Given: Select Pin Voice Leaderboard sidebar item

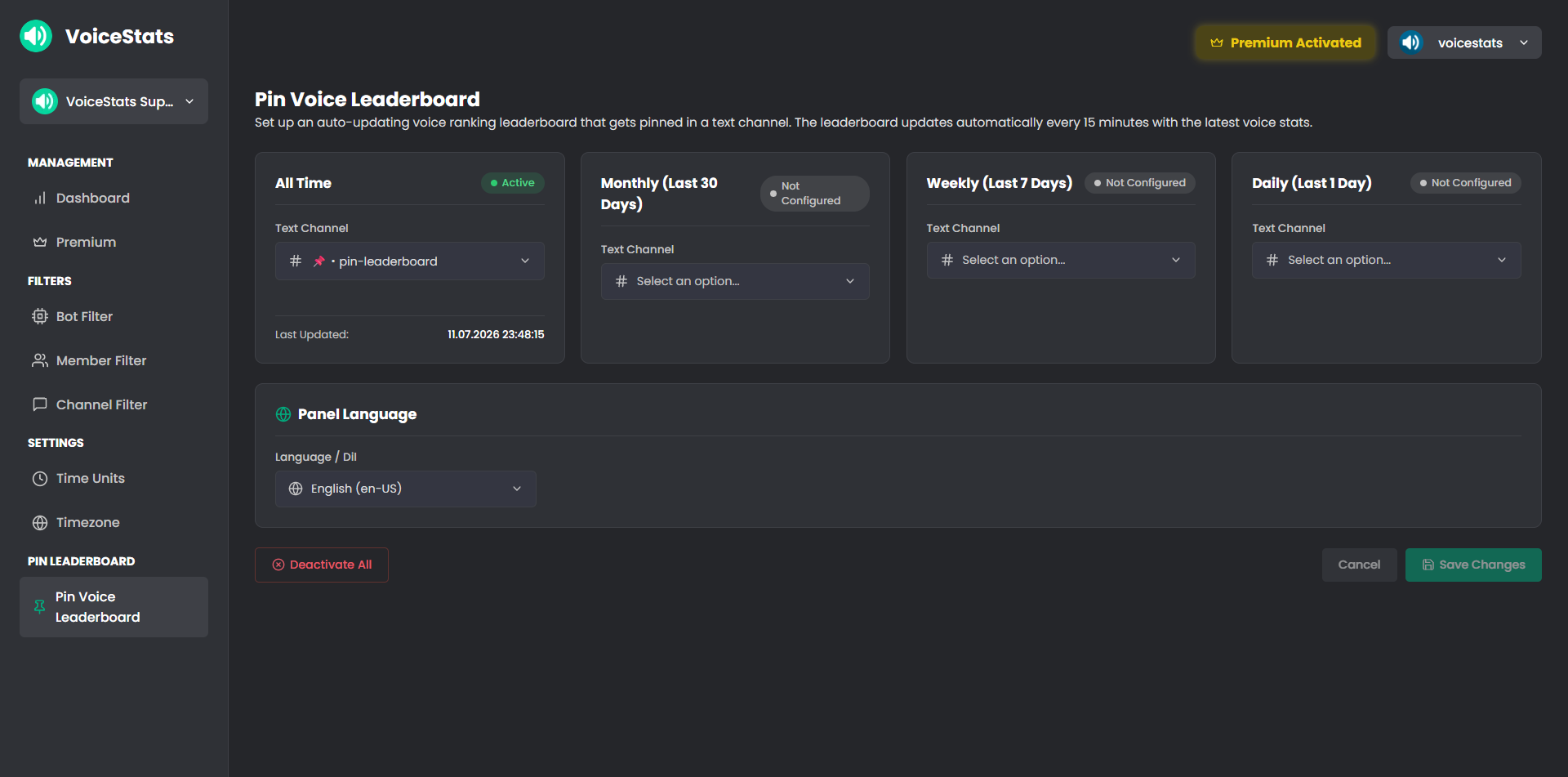Looking at the screenshot, I should [114, 607].
